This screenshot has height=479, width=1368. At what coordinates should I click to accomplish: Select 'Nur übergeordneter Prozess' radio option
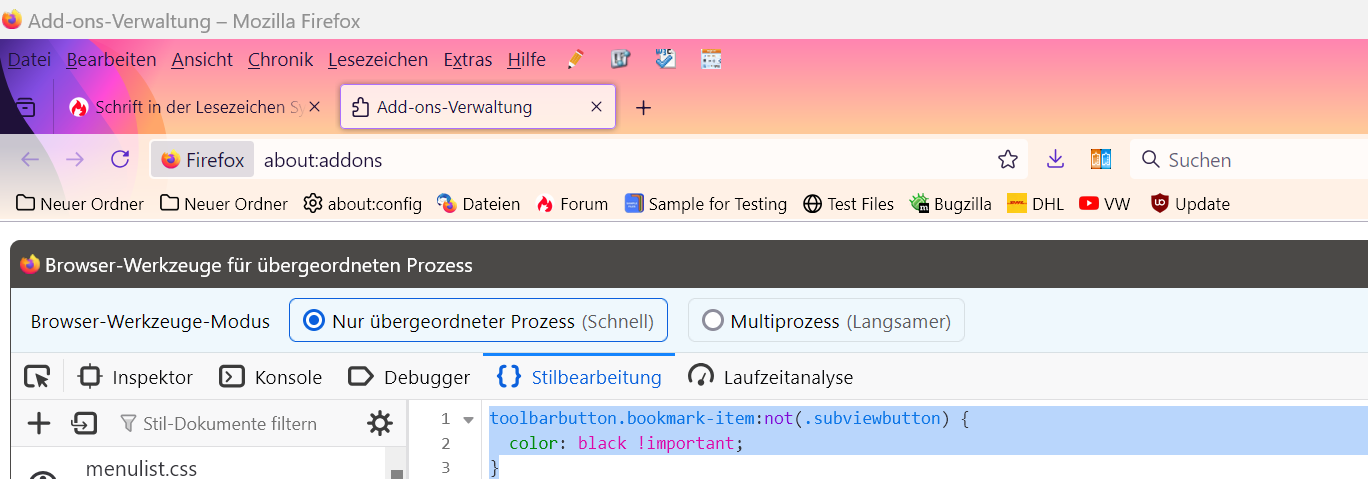[x=314, y=321]
